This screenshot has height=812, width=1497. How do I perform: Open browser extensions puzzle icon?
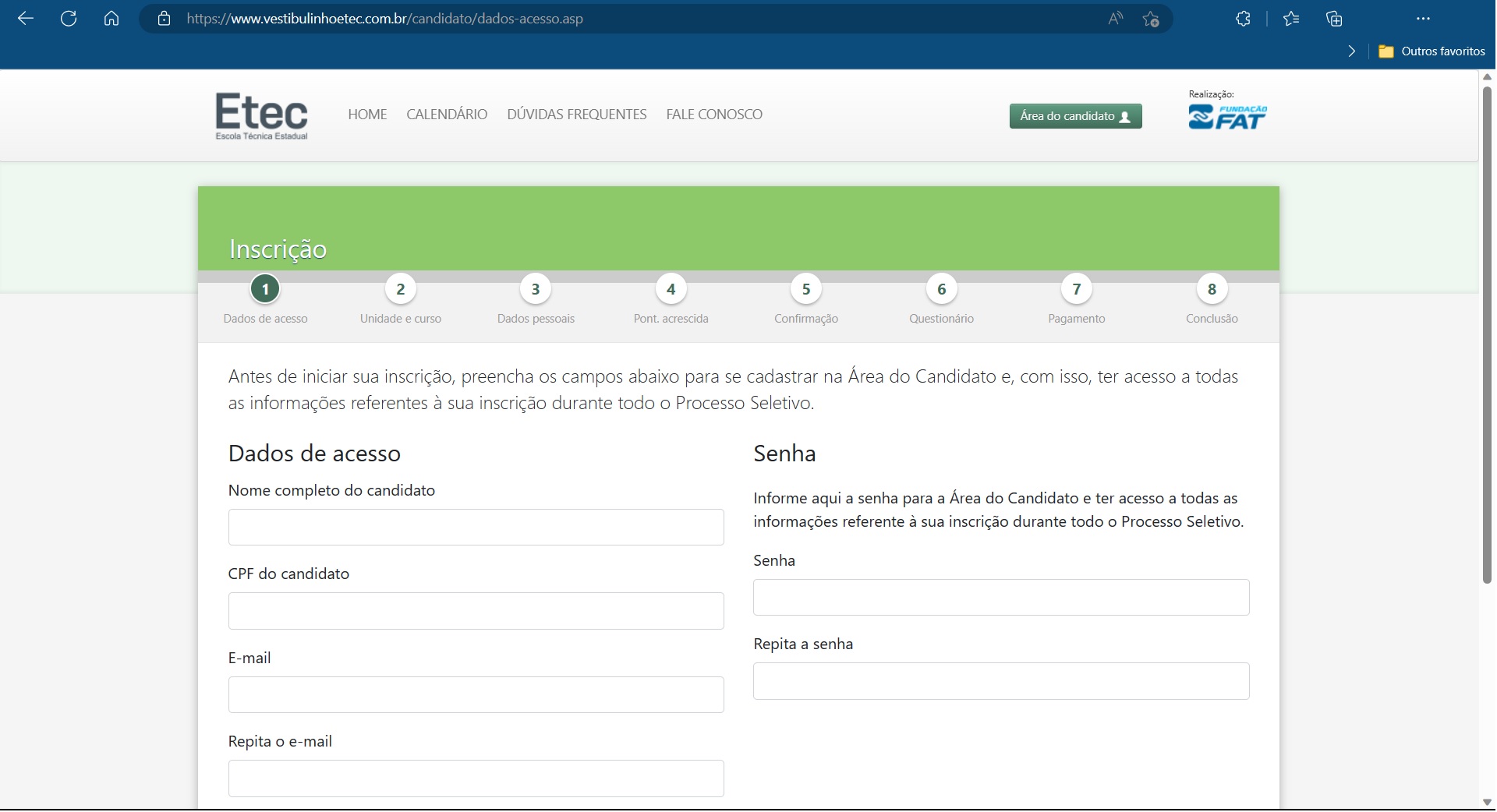coord(1244,19)
